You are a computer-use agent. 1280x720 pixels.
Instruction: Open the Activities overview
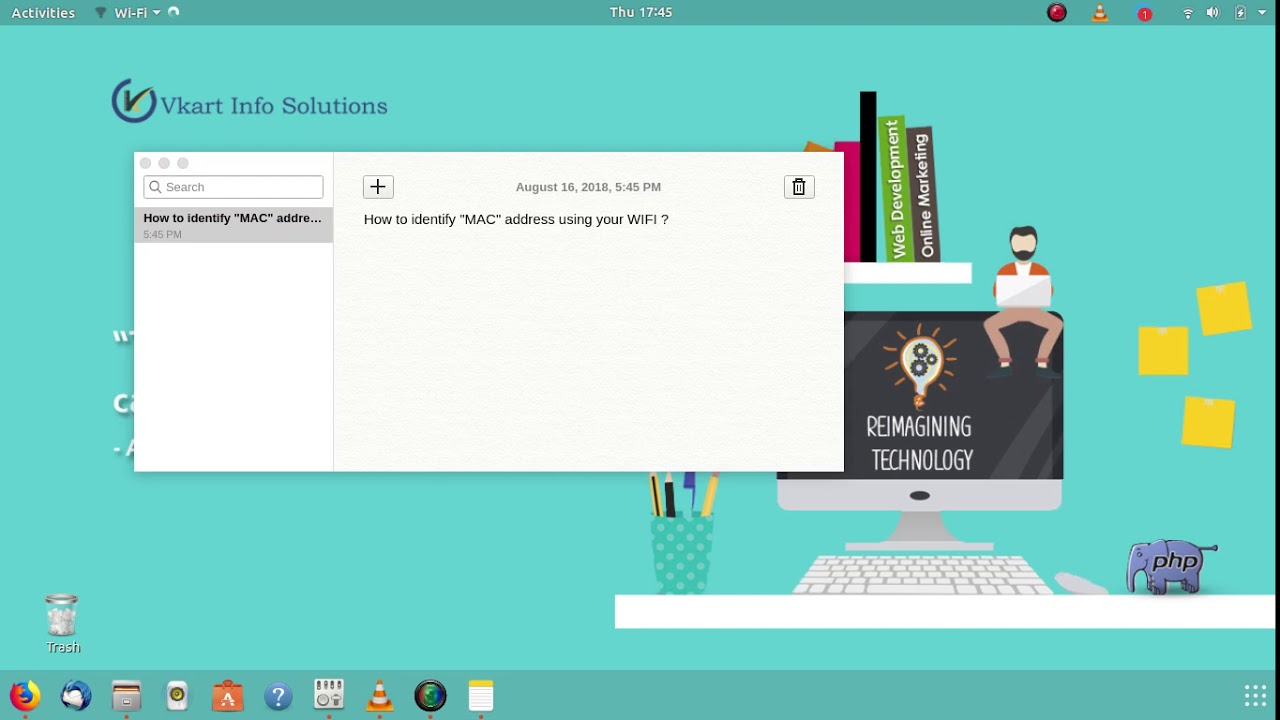(43, 12)
